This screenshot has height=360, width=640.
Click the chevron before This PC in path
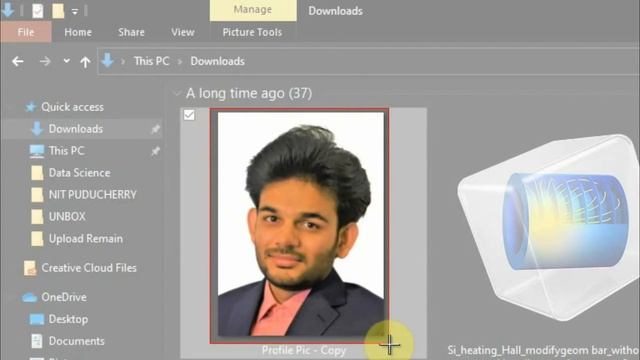[123, 62]
